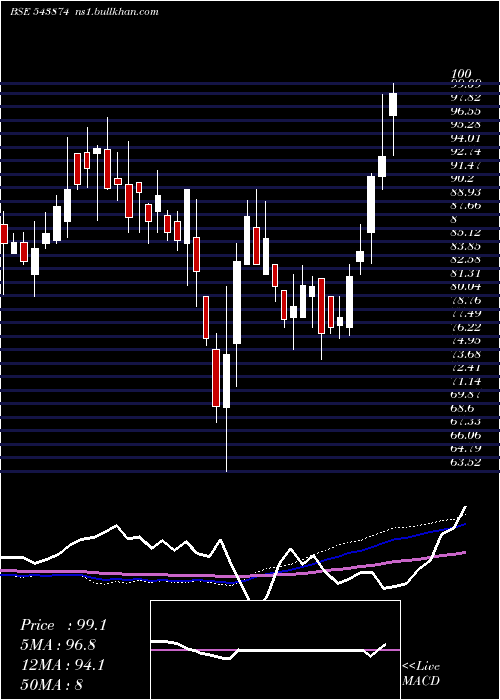Click the 5MA : 96.8 readout

click(x=58, y=645)
